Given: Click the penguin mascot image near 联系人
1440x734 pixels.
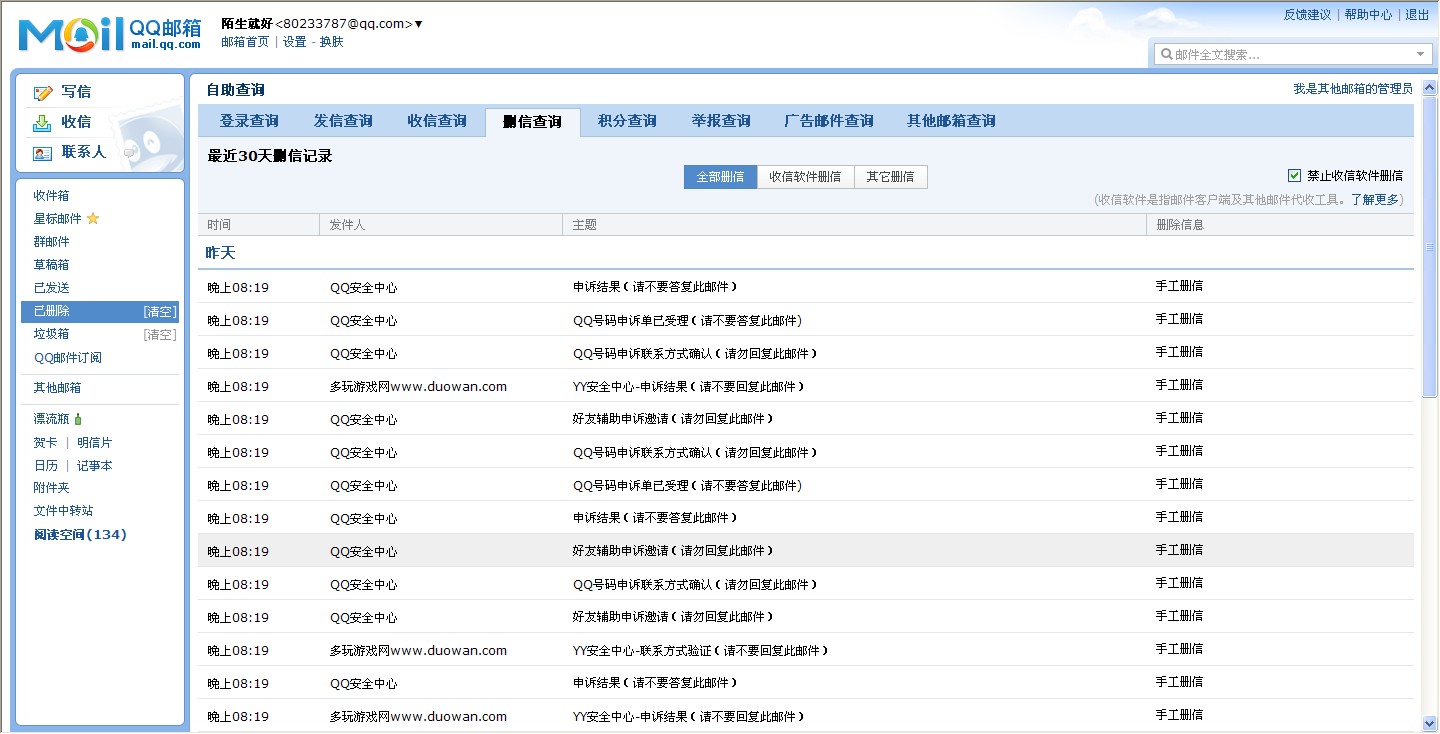Looking at the screenshot, I should 150,140.
